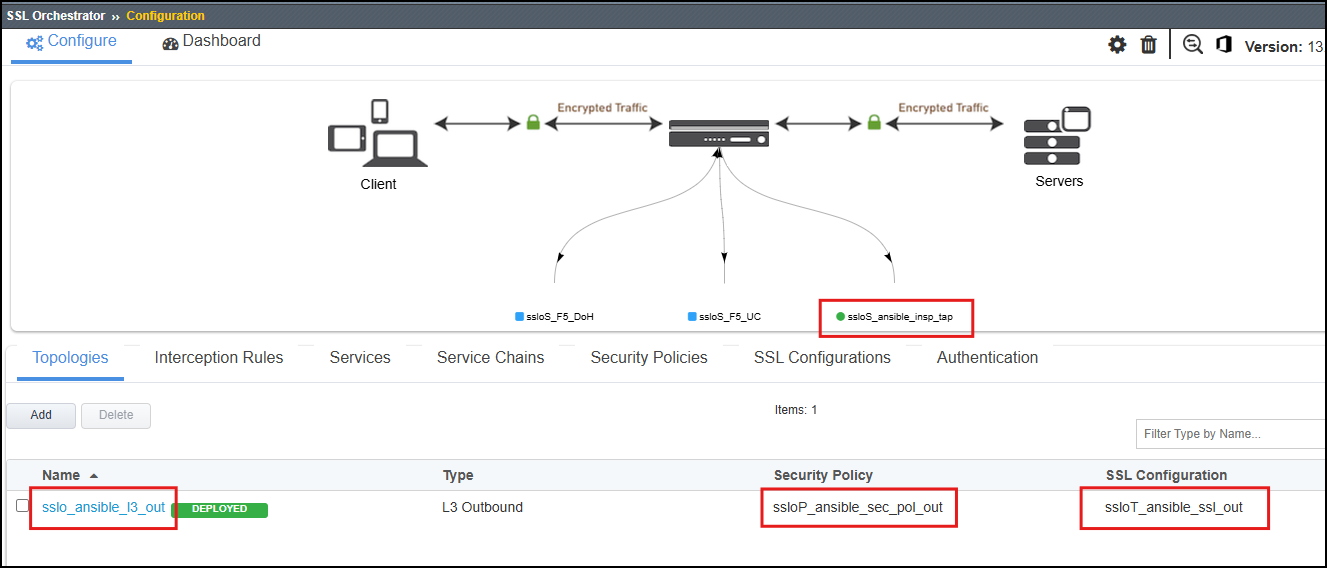1327x568 pixels.
Task: Click the SSL Orchestrator breadcrumb
Action: click(x=56, y=16)
